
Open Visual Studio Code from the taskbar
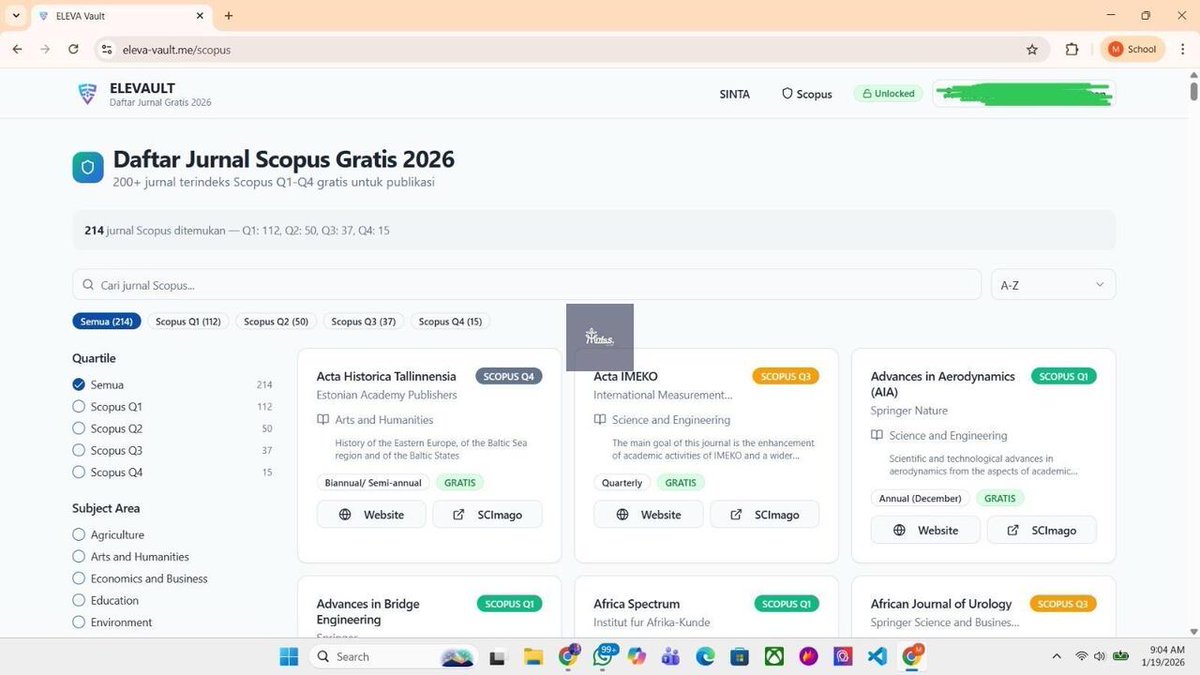pos(877,656)
